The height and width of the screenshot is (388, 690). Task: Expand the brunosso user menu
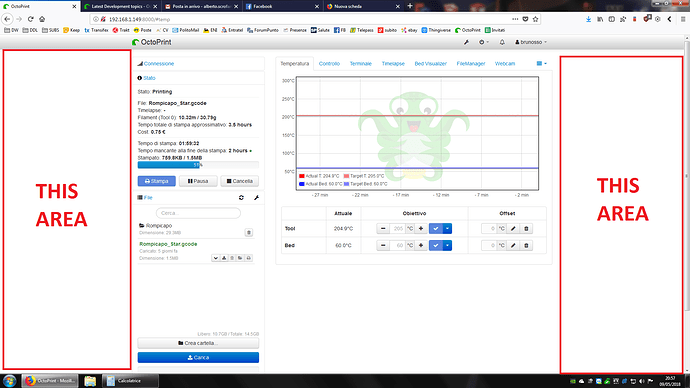click(531, 42)
